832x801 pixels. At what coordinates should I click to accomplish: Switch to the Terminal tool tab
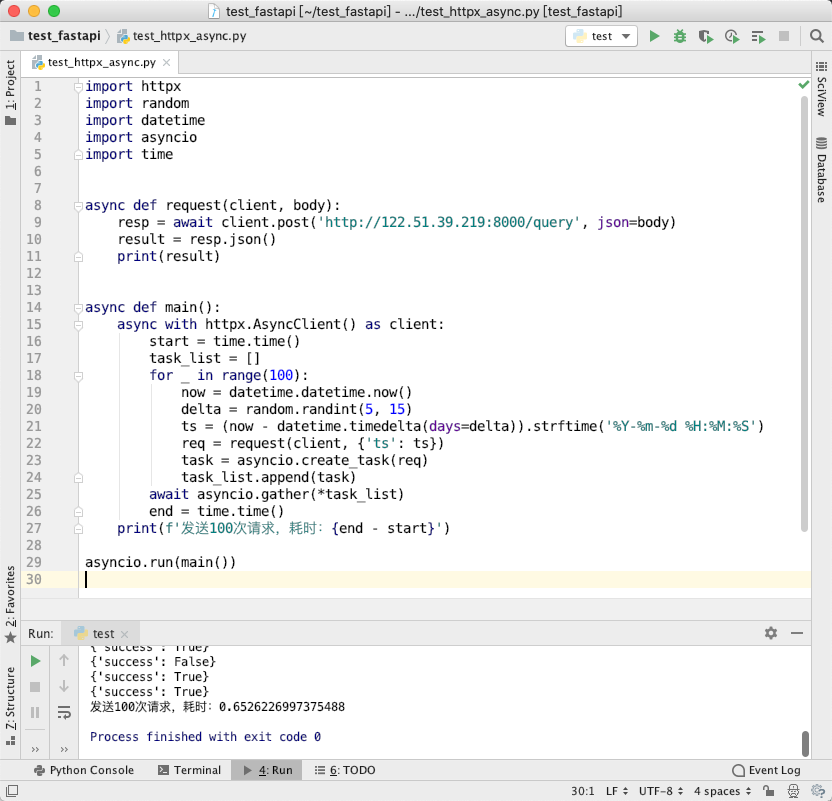click(189, 770)
